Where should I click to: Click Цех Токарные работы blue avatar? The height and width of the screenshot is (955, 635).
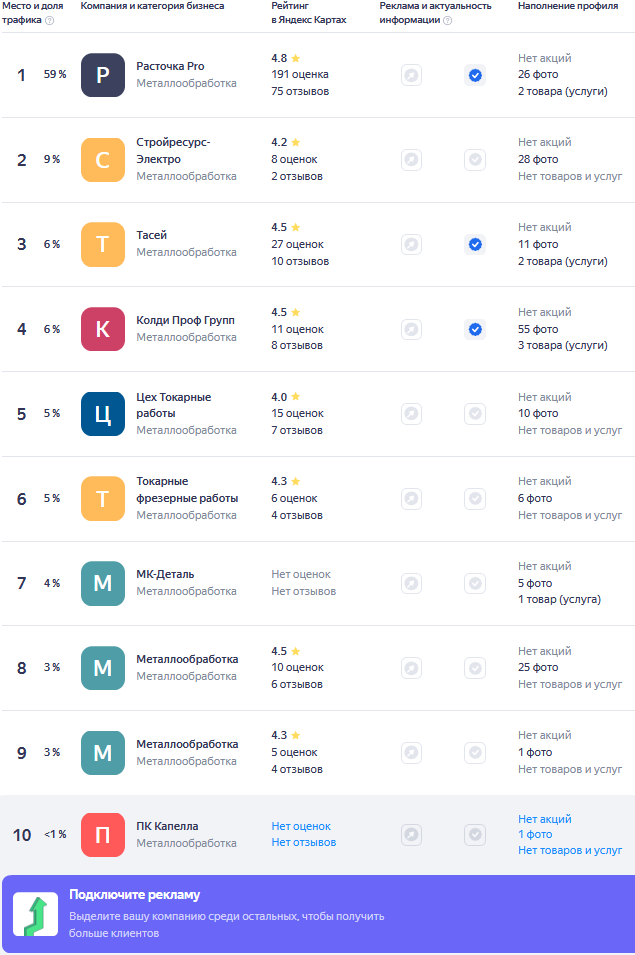click(x=103, y=414)
